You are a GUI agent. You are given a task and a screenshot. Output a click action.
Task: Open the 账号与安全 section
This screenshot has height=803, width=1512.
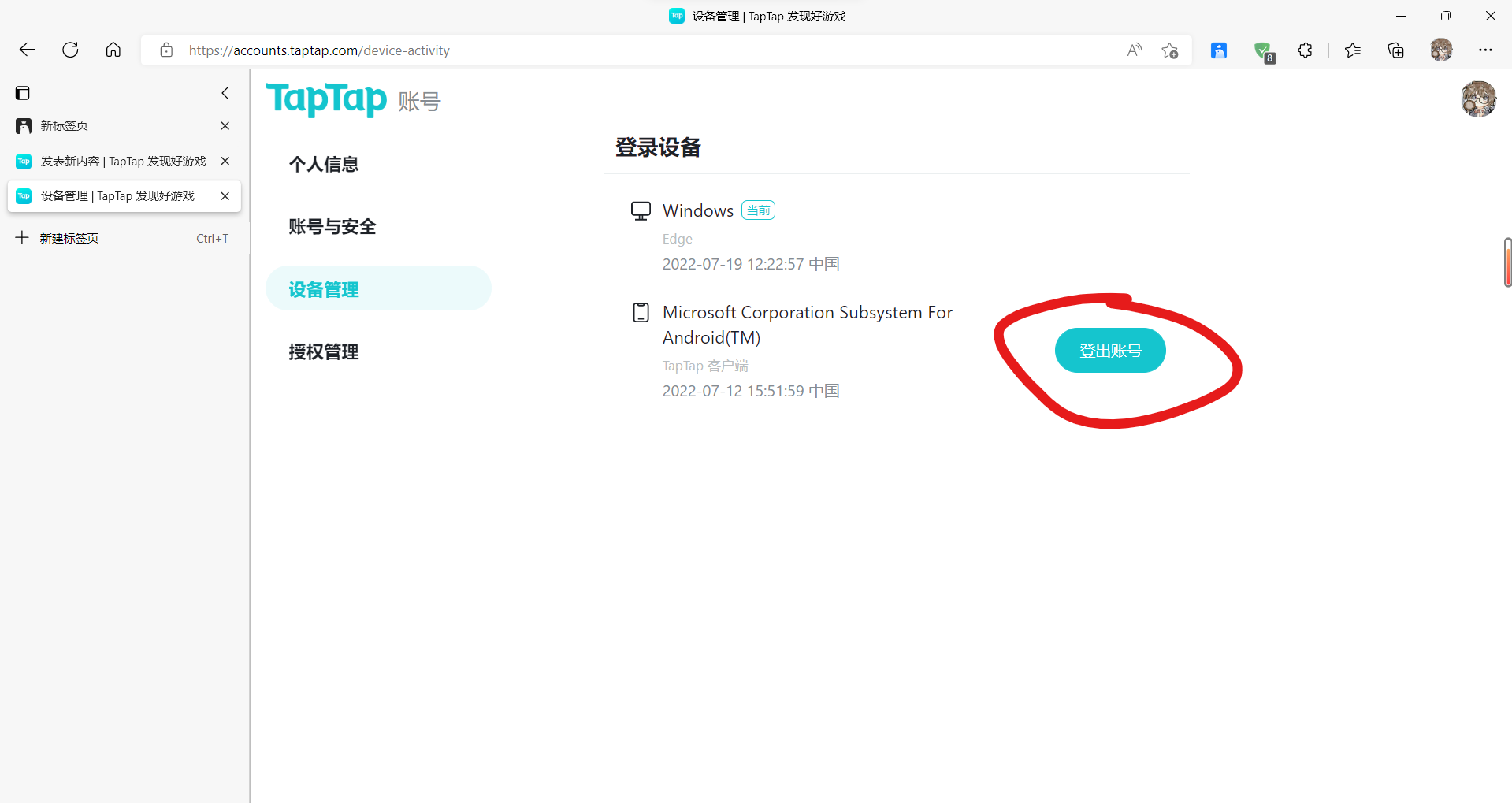pos(332,227)
